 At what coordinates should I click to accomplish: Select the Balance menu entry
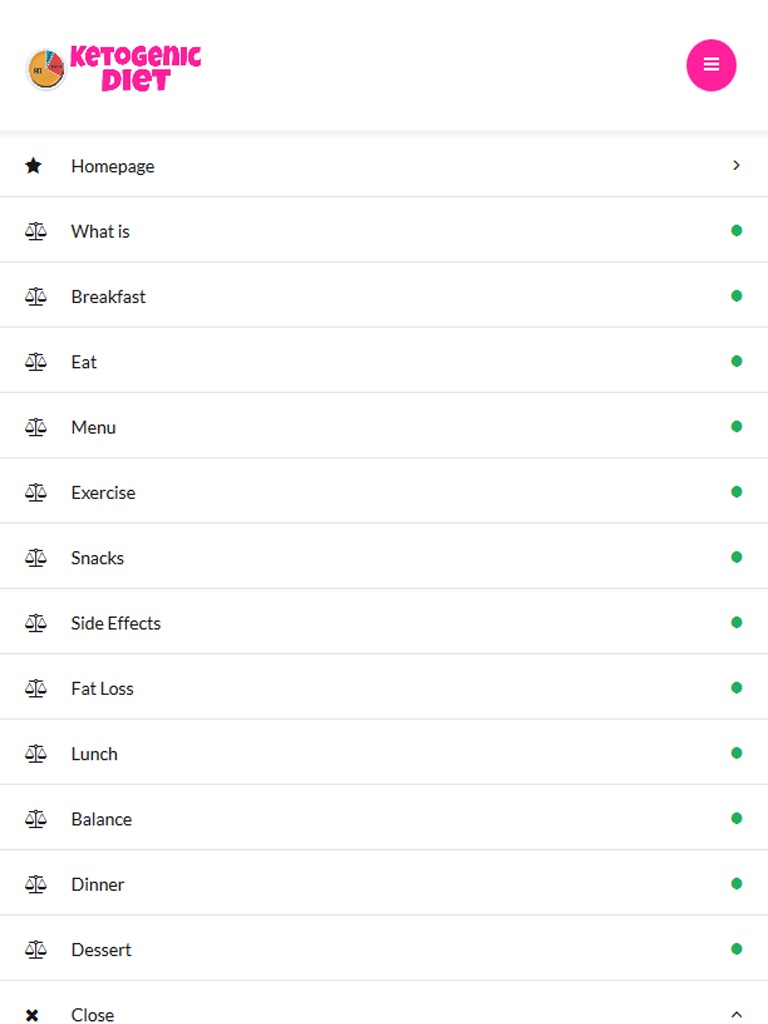(x=101, y=819)
